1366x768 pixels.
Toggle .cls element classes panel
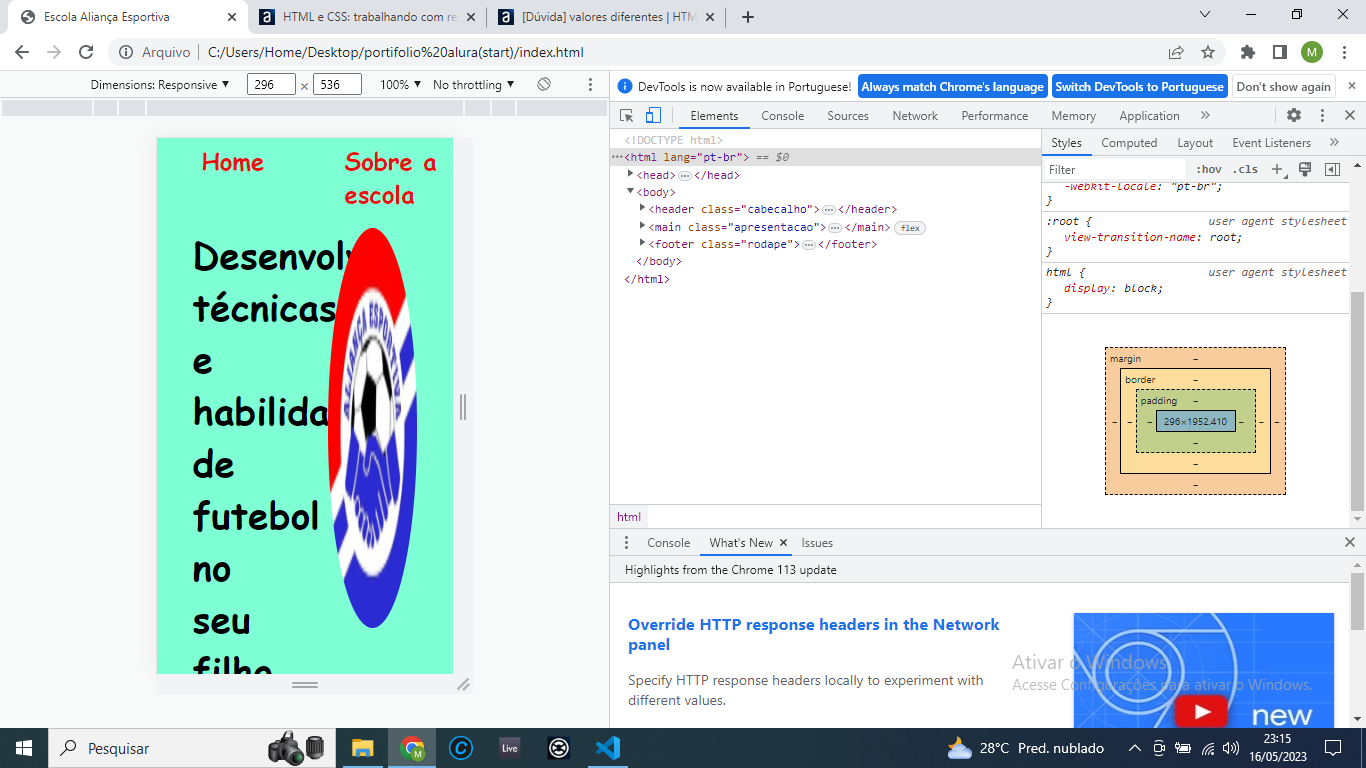click(1246, 169)
